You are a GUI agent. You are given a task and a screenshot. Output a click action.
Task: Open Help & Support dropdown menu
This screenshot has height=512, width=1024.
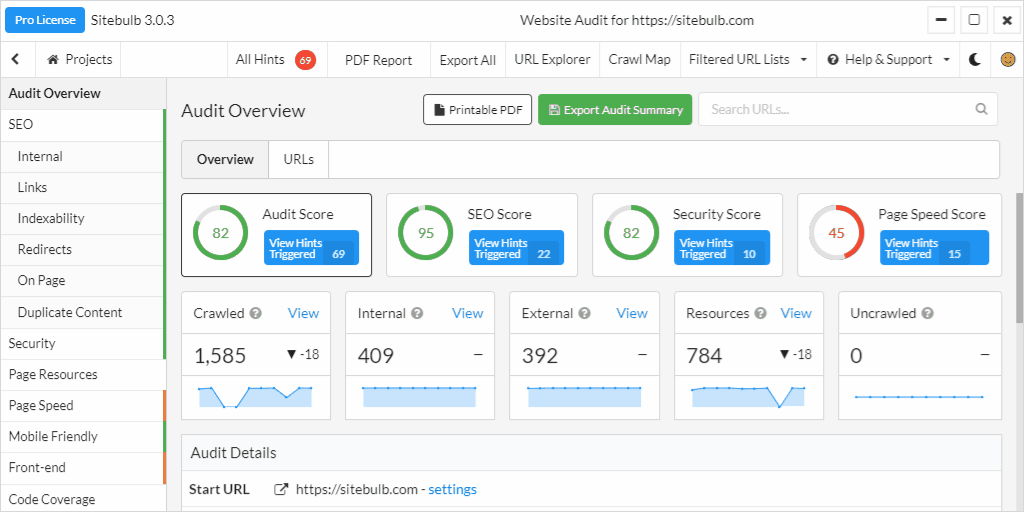[888, 60]
